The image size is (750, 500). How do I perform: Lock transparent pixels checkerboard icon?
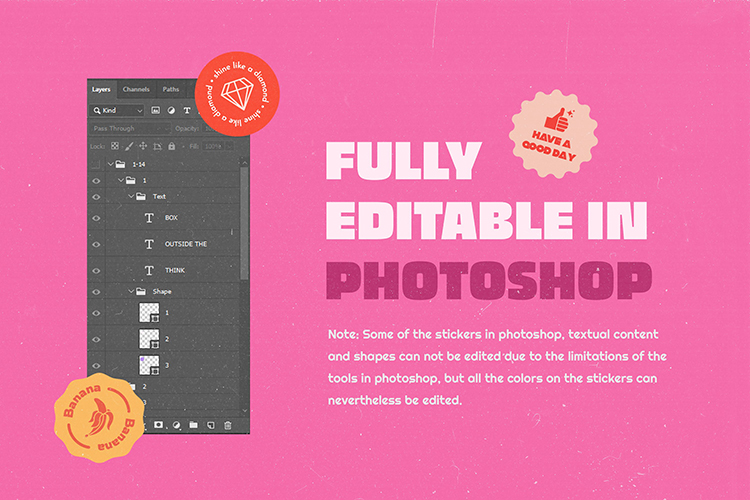click(x=115, y=146)
